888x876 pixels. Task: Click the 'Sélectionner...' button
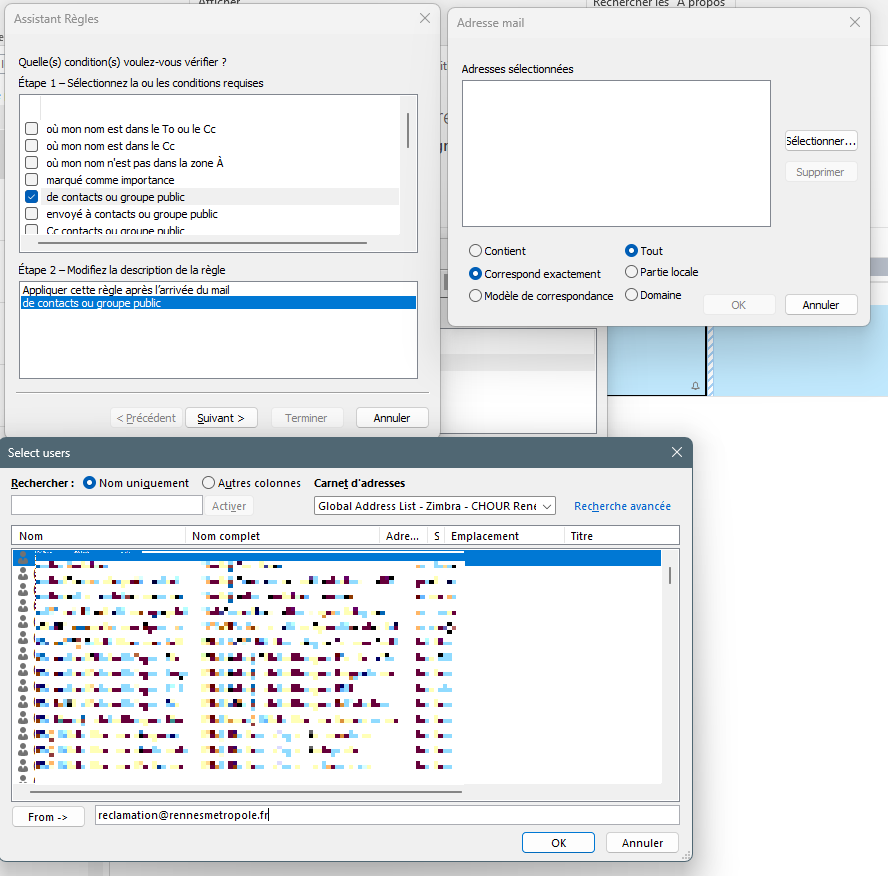point(821,141)
